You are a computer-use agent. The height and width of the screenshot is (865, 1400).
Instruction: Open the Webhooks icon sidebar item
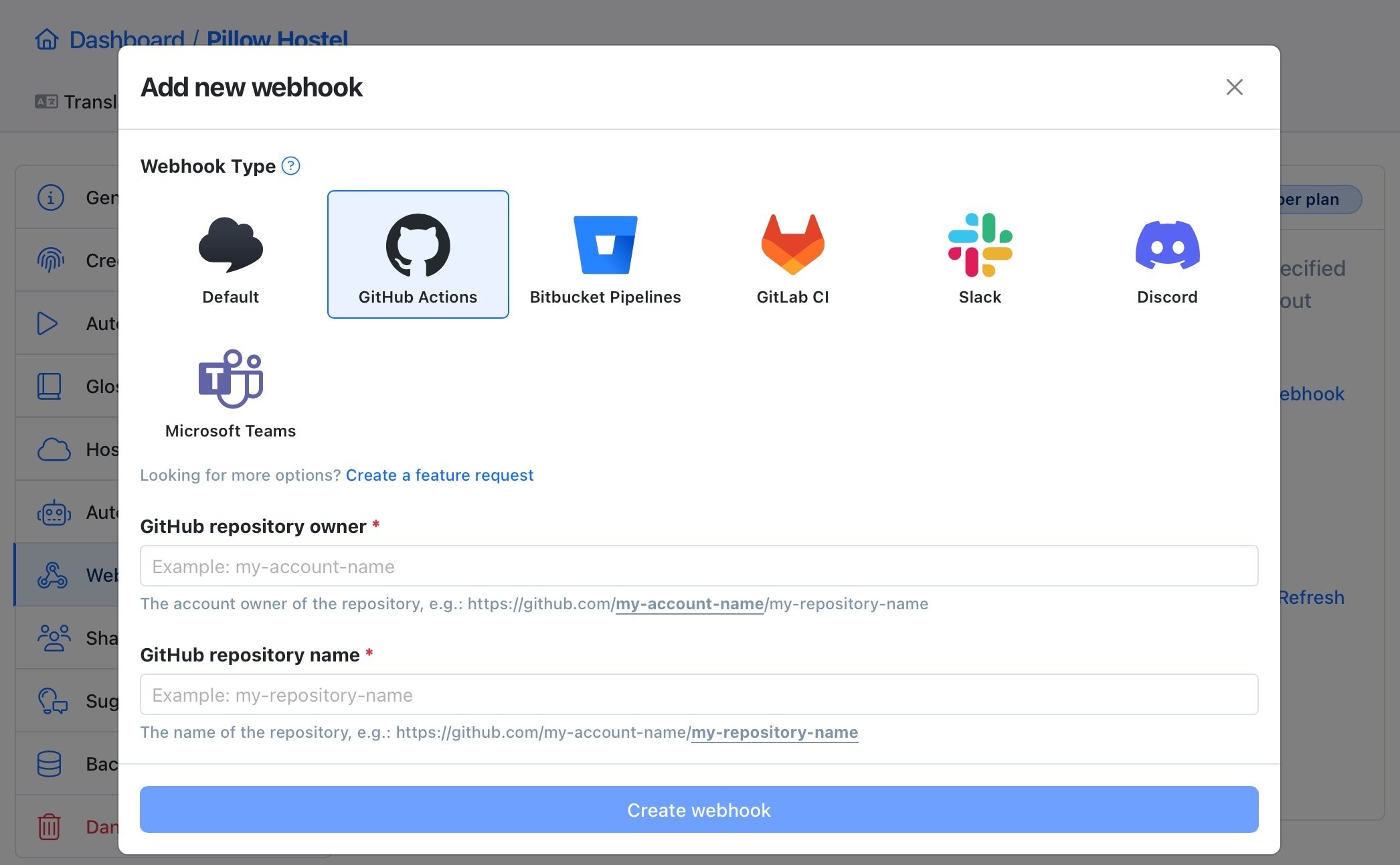pos(52,575)
